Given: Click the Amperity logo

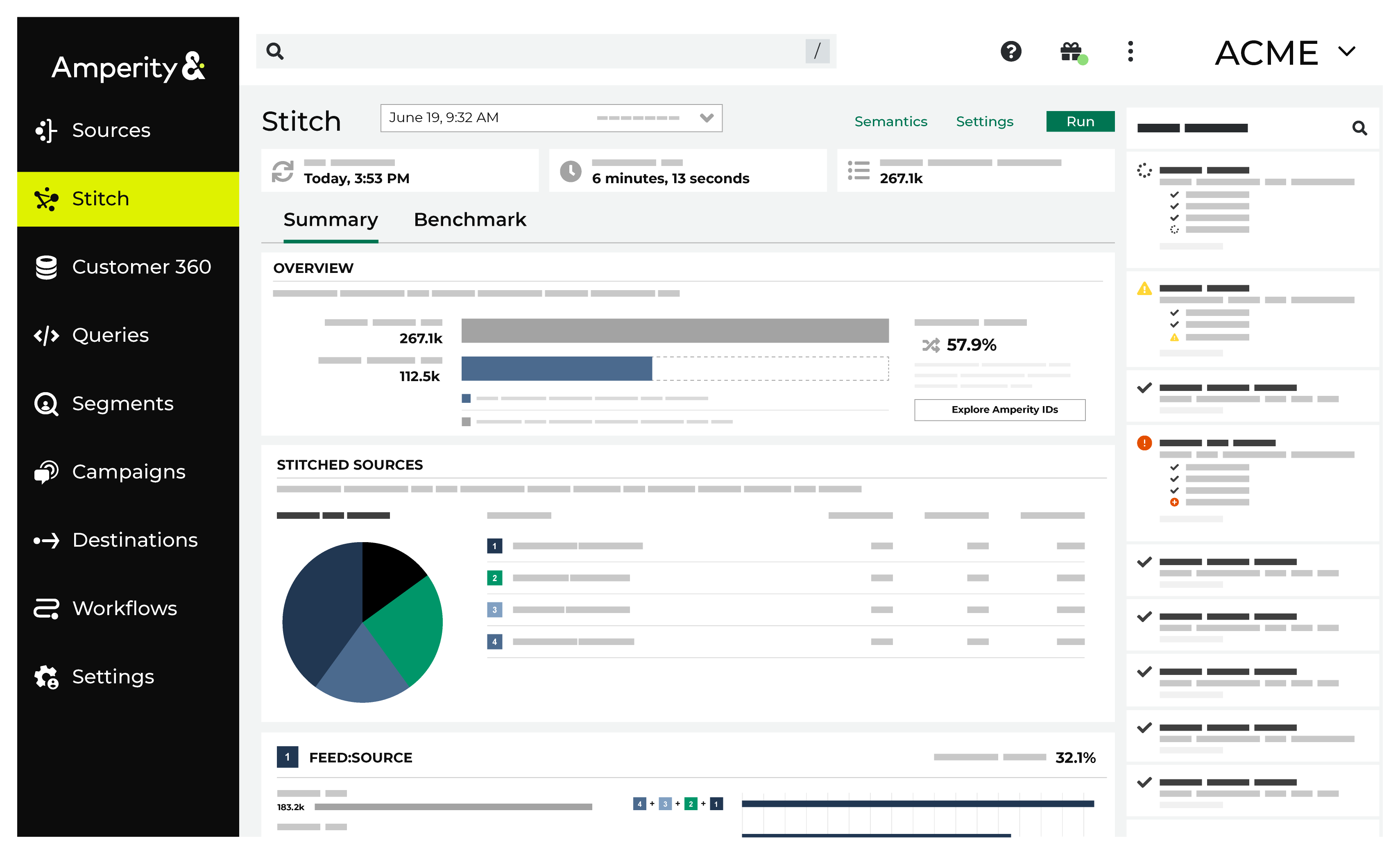Looking at the screenshot, I should pos(129,67).
